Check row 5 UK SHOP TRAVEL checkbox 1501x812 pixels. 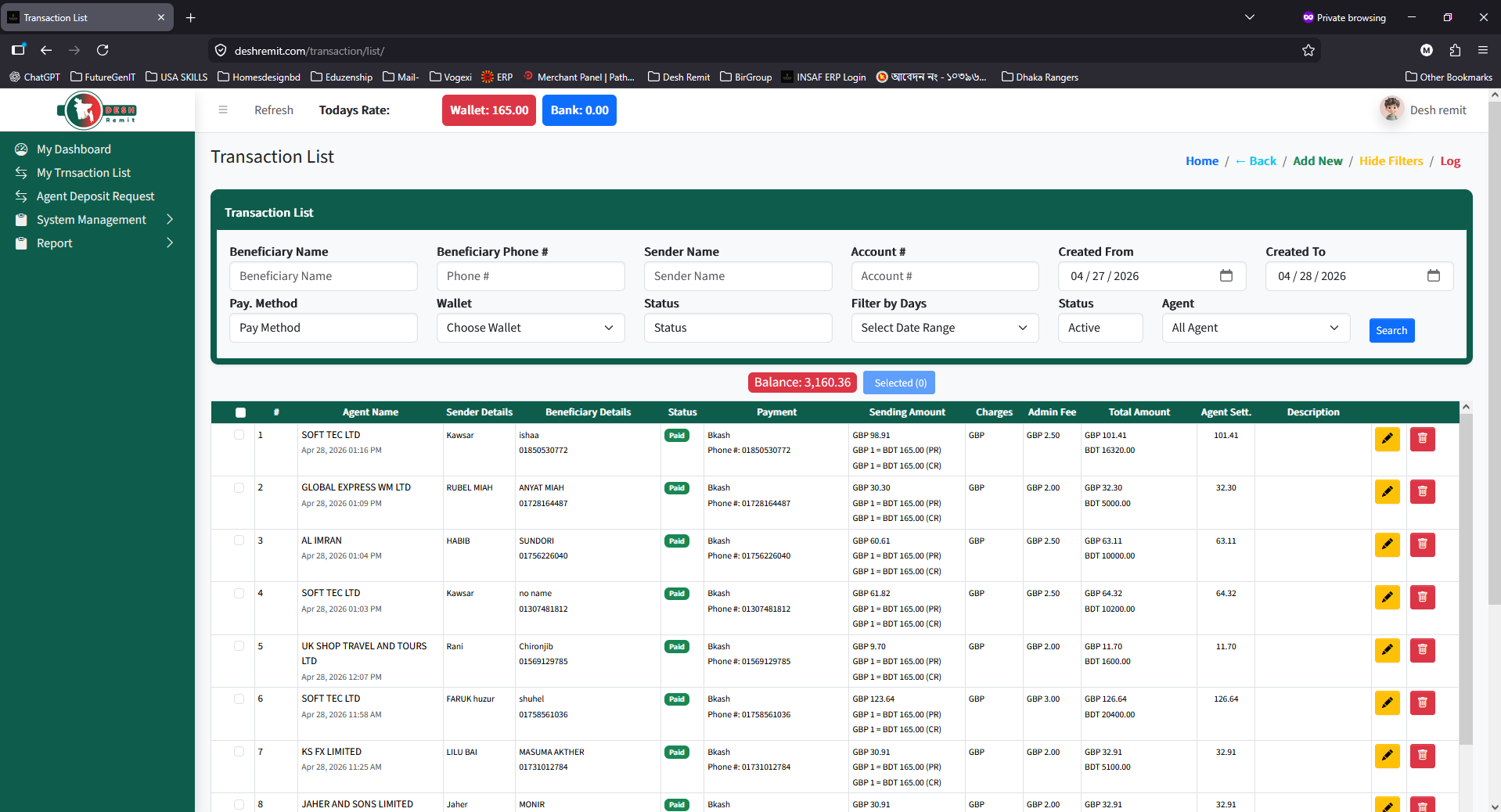pyautogui.click(x=239, y=646)
